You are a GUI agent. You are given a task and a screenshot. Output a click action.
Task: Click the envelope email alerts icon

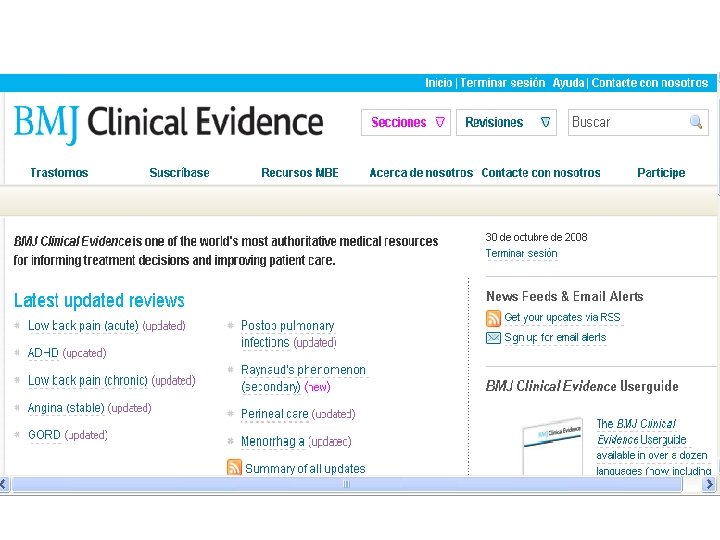(x=493, y=338)
